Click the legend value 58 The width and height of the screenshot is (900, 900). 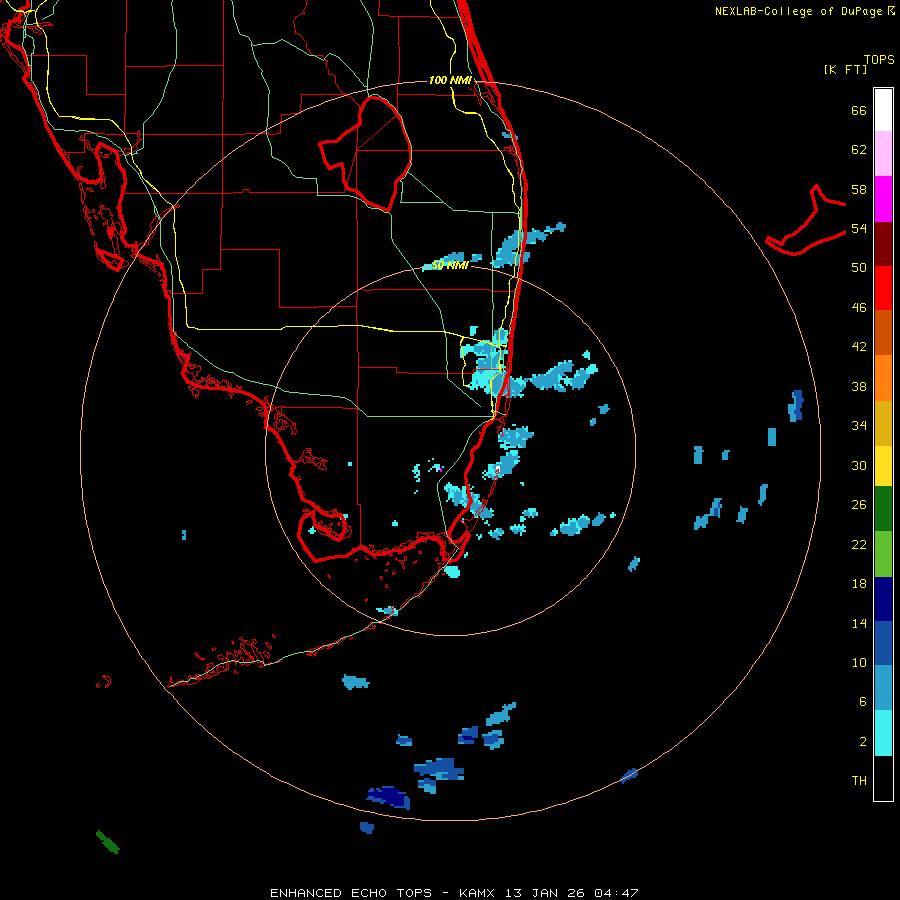pyautogui.click(x=859, y=189)
